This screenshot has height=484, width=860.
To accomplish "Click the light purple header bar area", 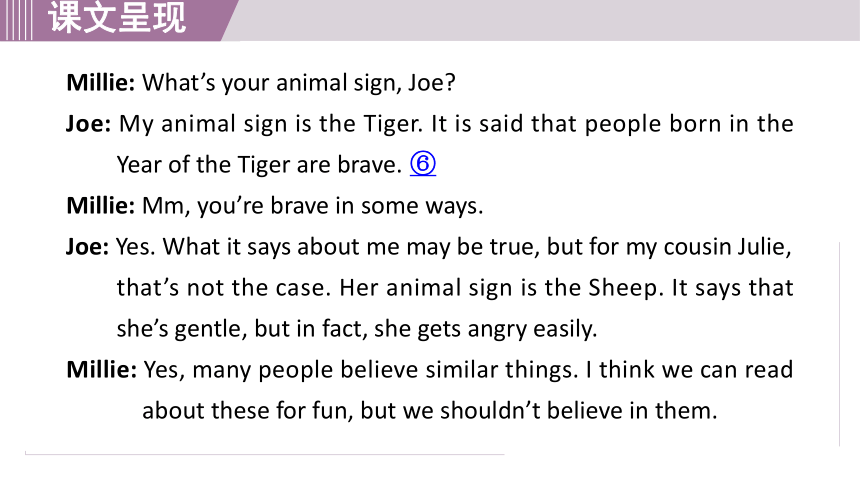I will point(548,20).
